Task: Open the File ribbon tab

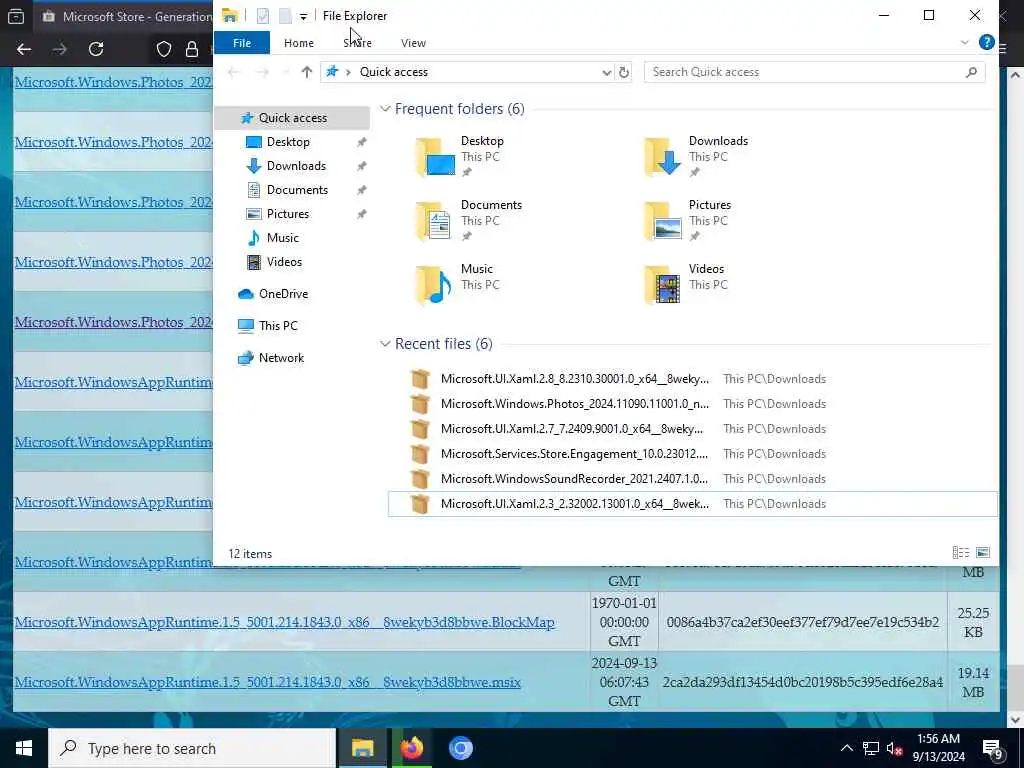Action: point(242,42)
